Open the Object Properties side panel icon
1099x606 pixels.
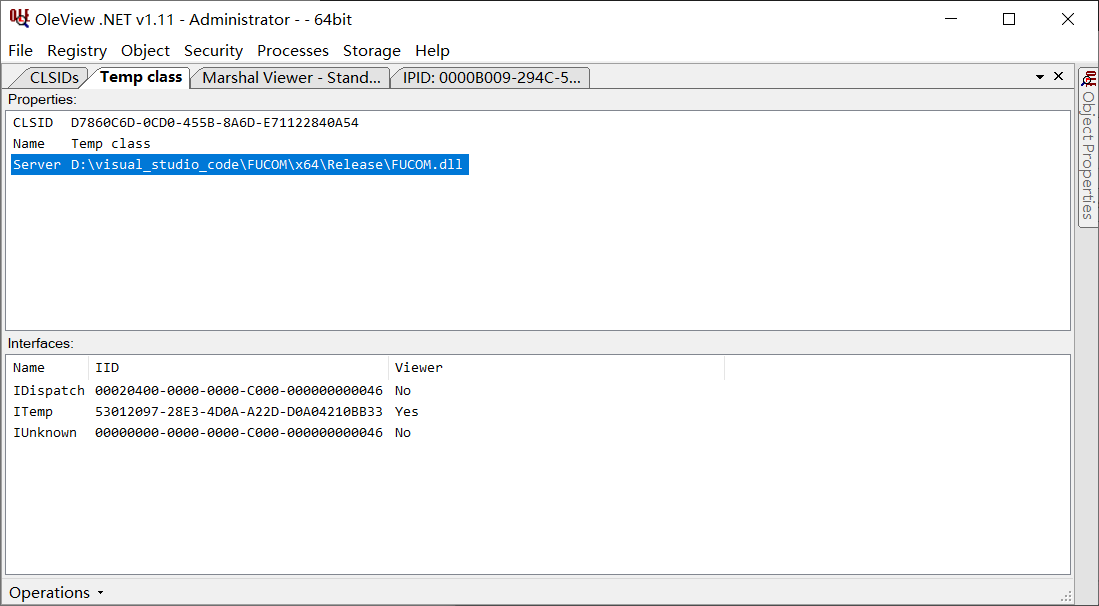(x=1088, y=78)
